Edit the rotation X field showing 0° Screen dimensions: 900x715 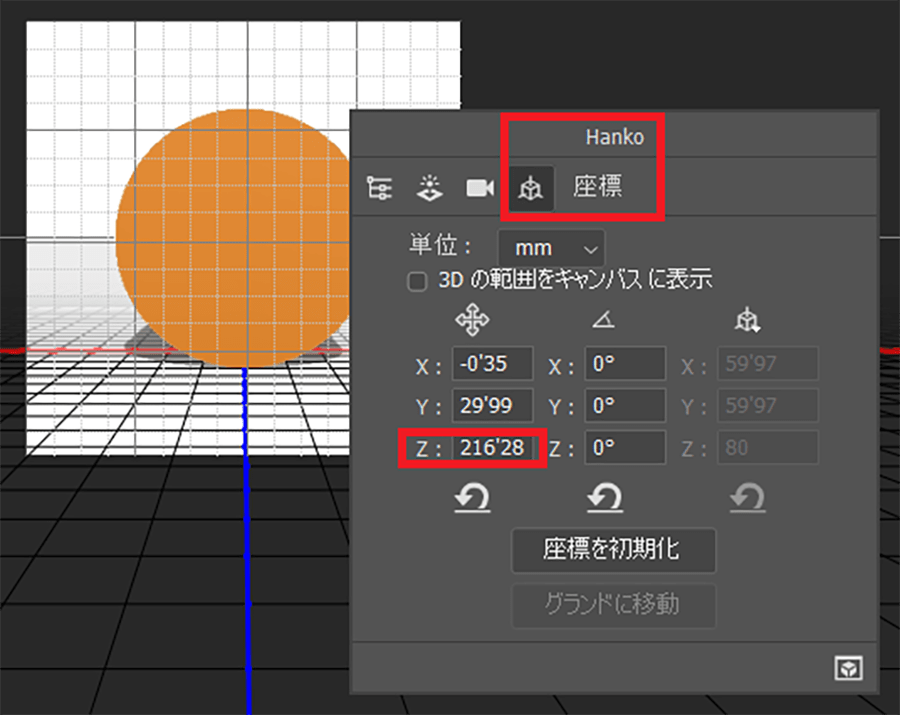[x=625, y=364]
